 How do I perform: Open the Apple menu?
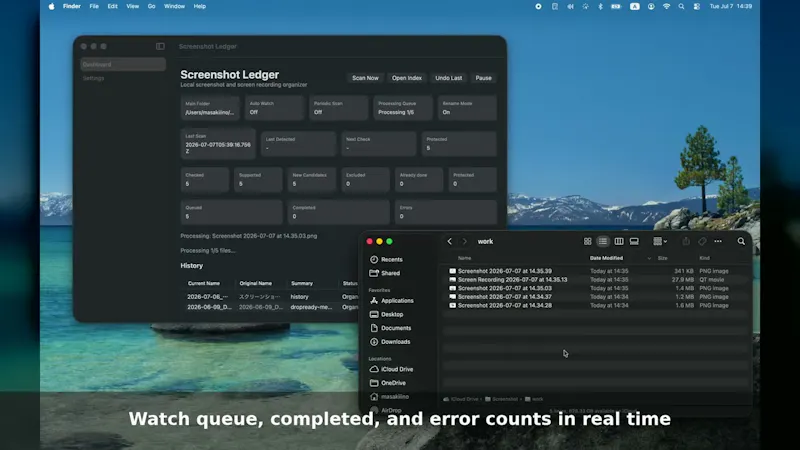(52, 6)
